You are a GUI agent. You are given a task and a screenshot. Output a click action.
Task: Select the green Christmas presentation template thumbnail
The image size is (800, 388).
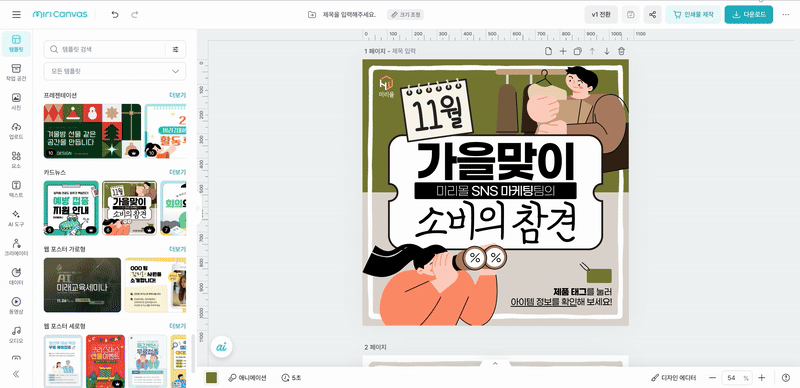pos(92,131)
